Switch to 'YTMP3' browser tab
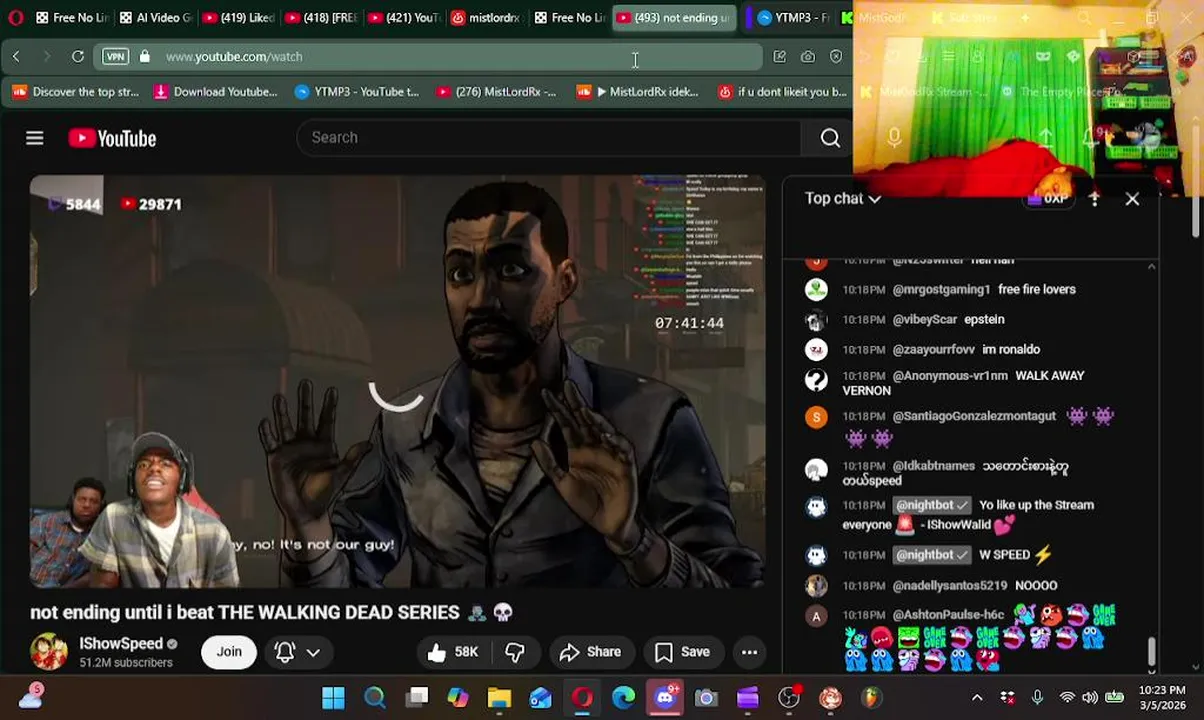This screenshot has width=1204, height=720. 793,18
